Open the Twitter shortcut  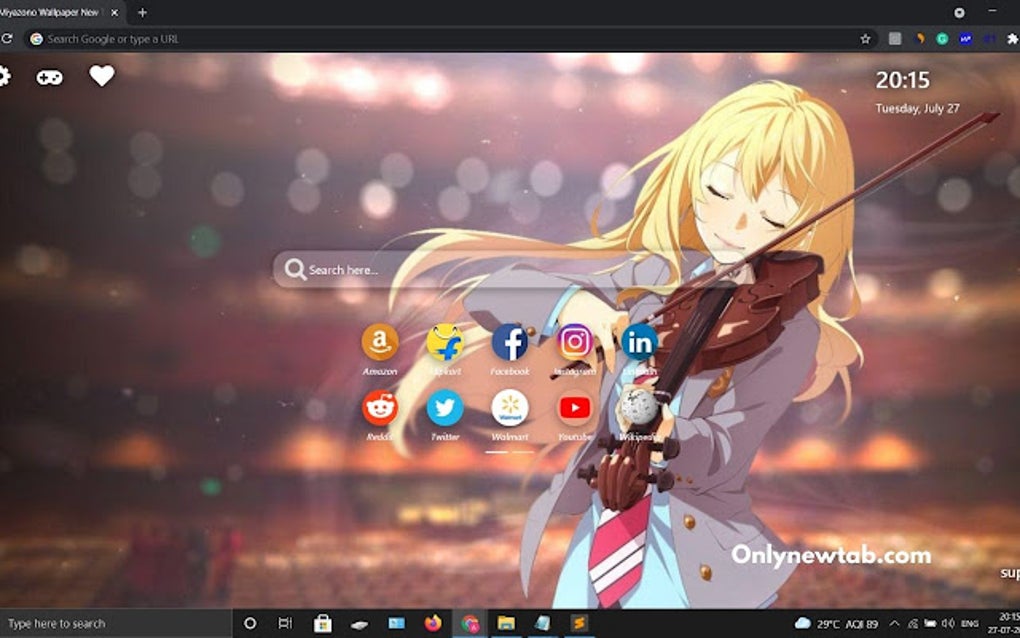445,408
